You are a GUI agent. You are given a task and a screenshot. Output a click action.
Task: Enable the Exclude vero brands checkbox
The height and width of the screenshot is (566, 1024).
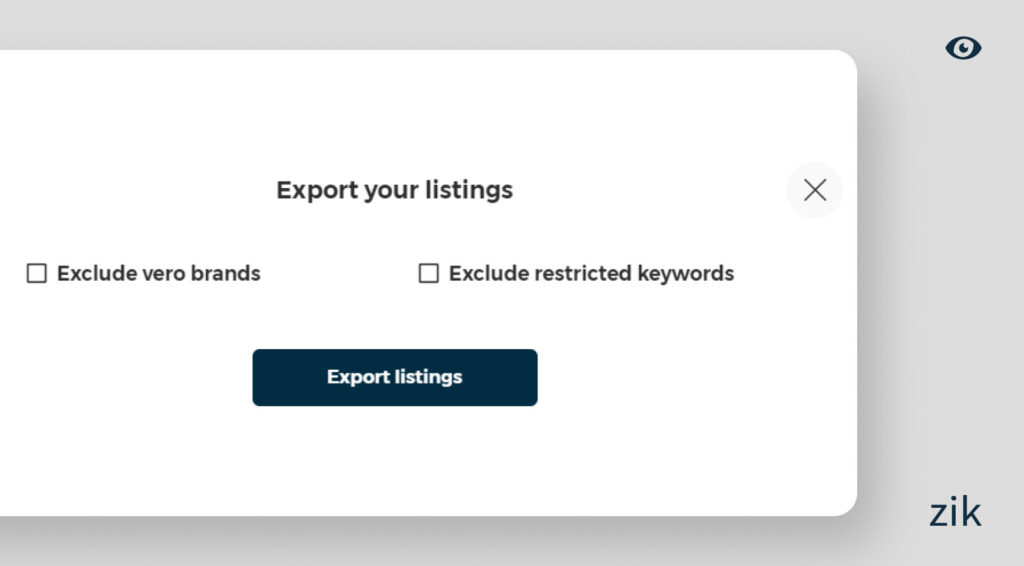[x=37, y=273]
